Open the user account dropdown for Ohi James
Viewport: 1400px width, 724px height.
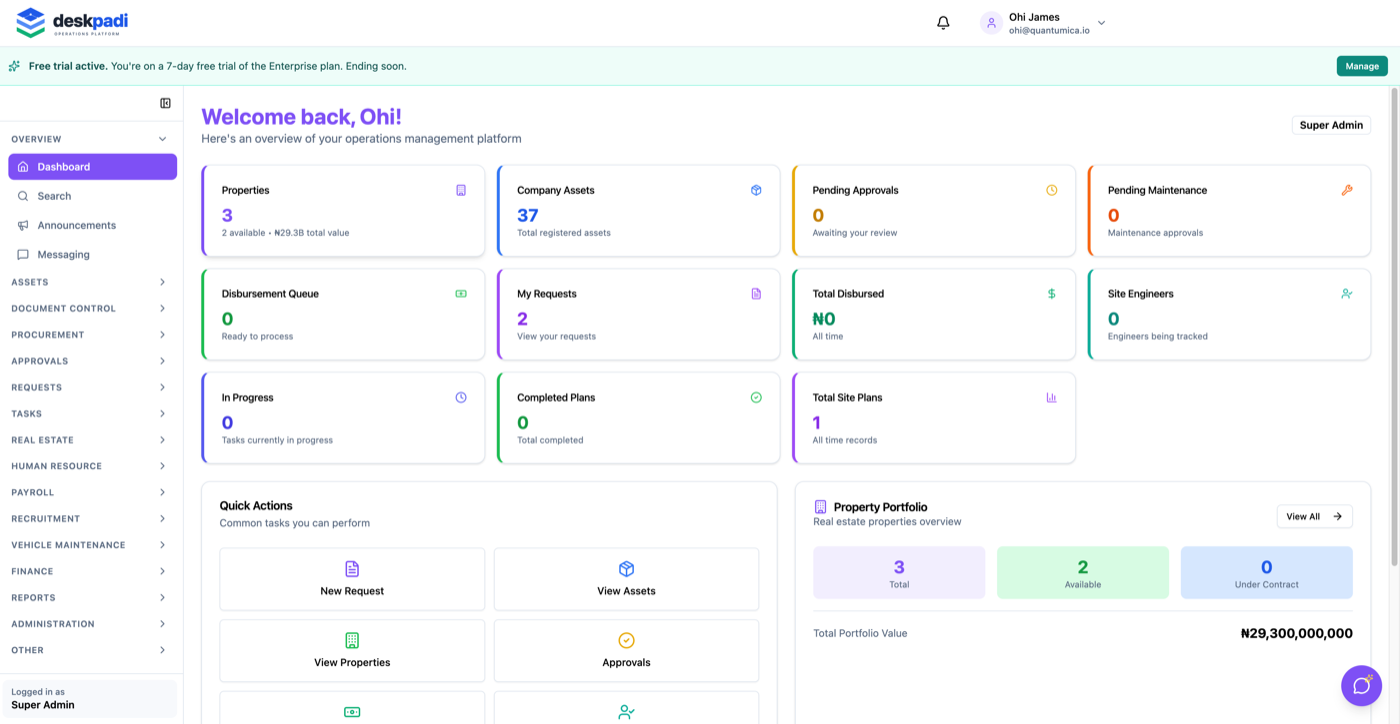coord(1040,22)
